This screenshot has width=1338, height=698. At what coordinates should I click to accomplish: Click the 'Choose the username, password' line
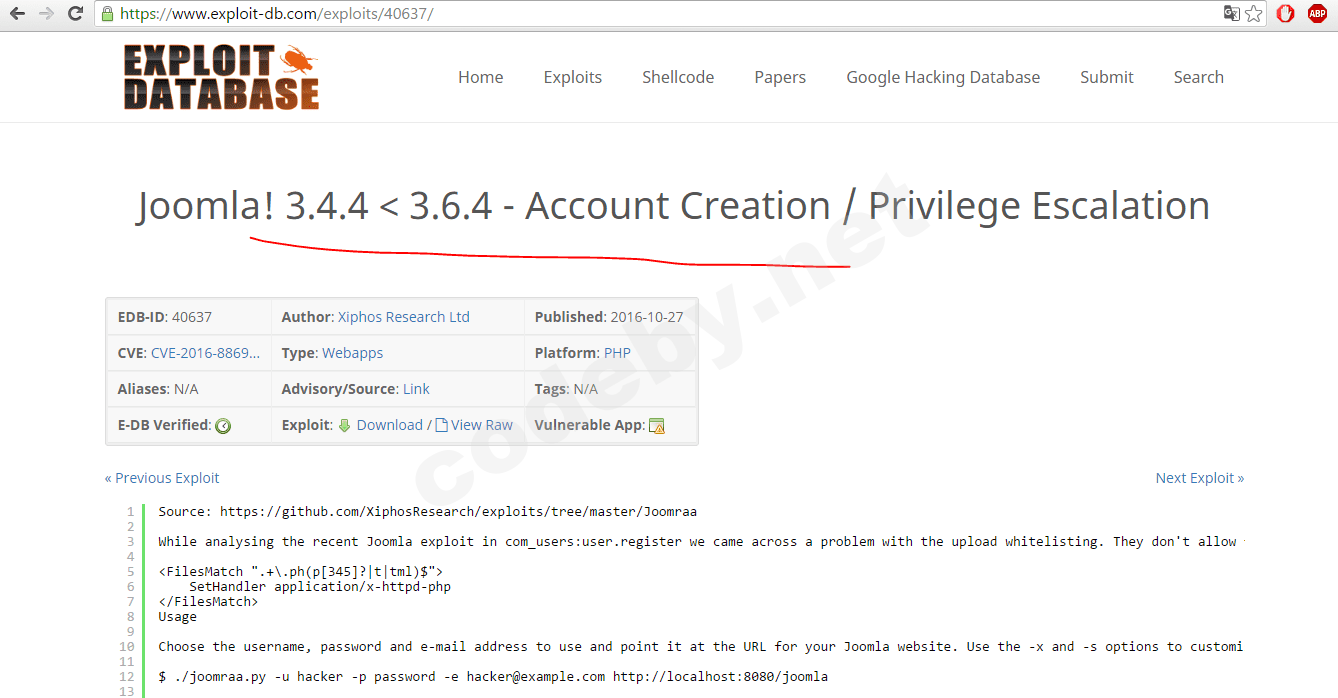(x=700, y=646)
